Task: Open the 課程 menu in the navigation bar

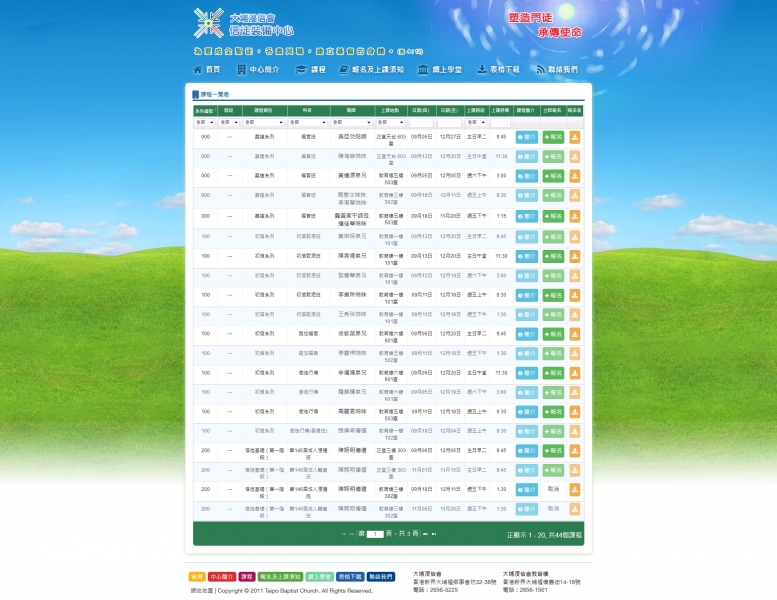Action: [x=311, y=70]
